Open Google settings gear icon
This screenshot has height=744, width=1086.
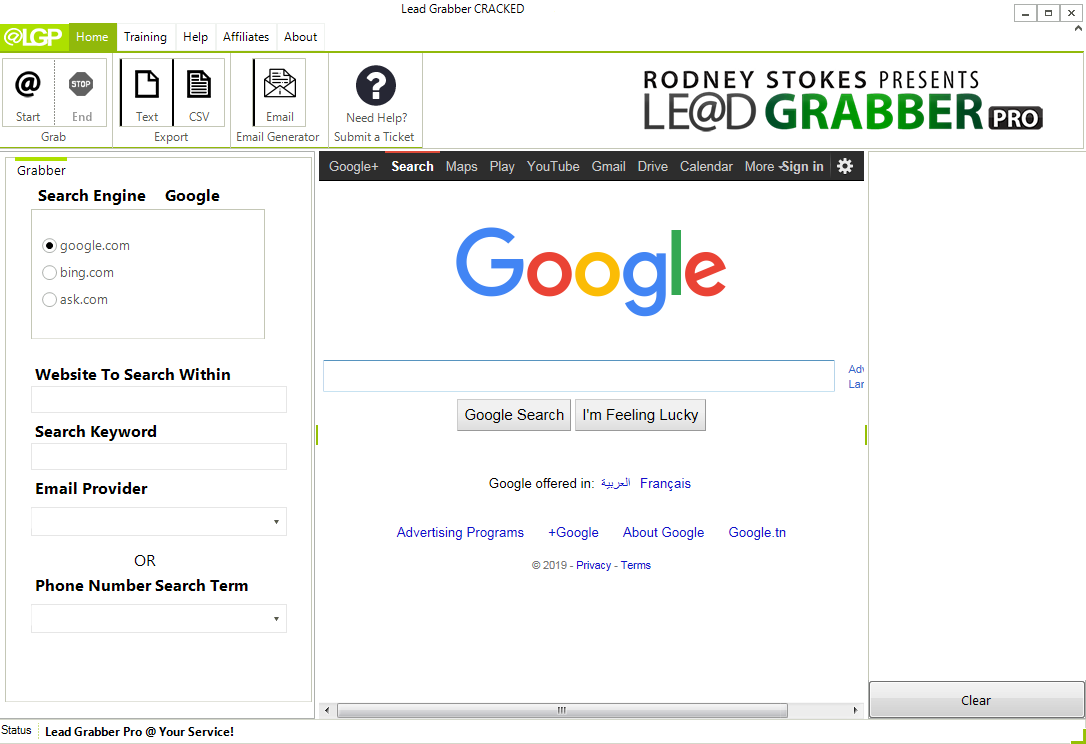[845, 166]
